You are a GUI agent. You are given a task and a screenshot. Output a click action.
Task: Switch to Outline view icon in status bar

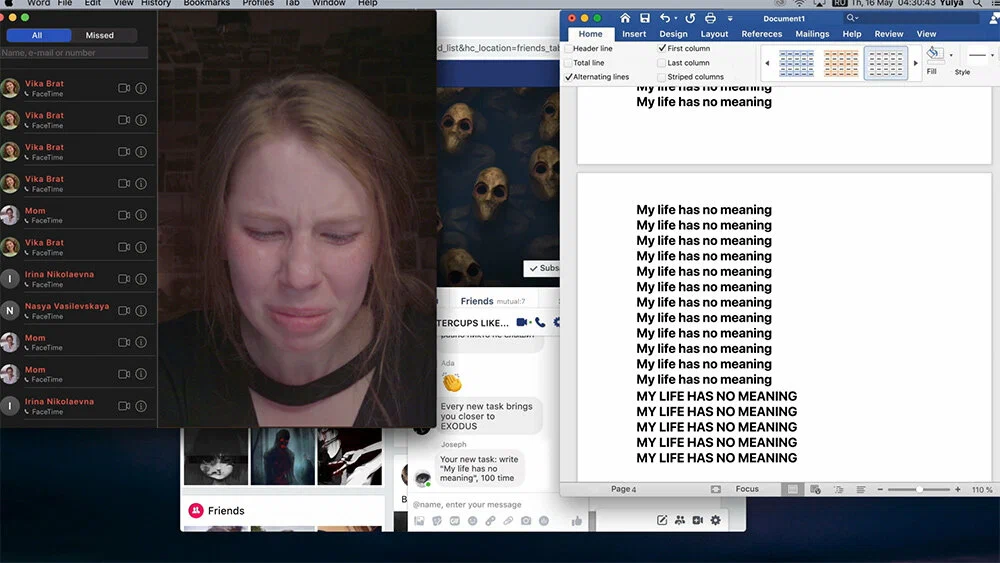click(x=839, y=489)
